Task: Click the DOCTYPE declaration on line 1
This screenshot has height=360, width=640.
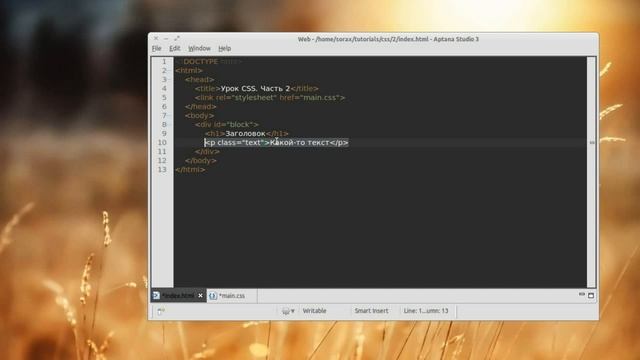Action: tap(209, 62)
